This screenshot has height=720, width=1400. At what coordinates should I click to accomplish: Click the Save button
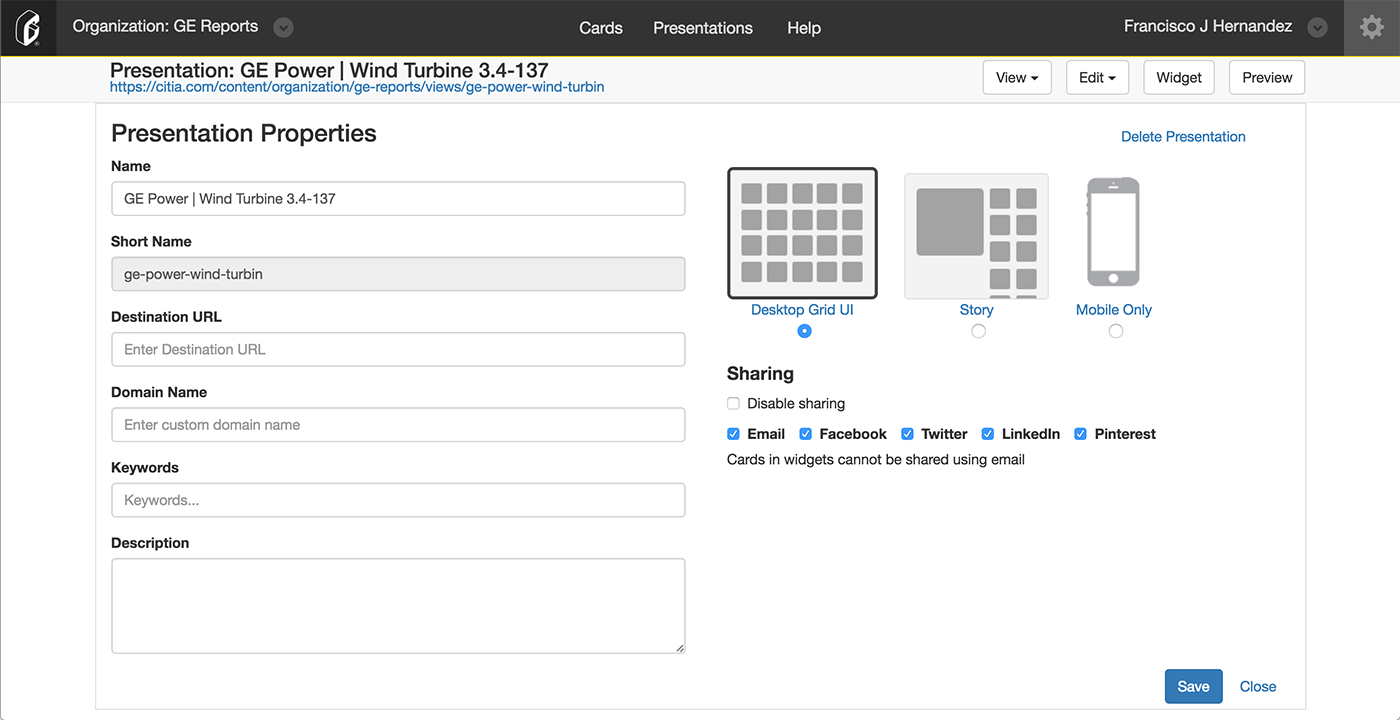pyautogui.click(x=1193, y=686)
